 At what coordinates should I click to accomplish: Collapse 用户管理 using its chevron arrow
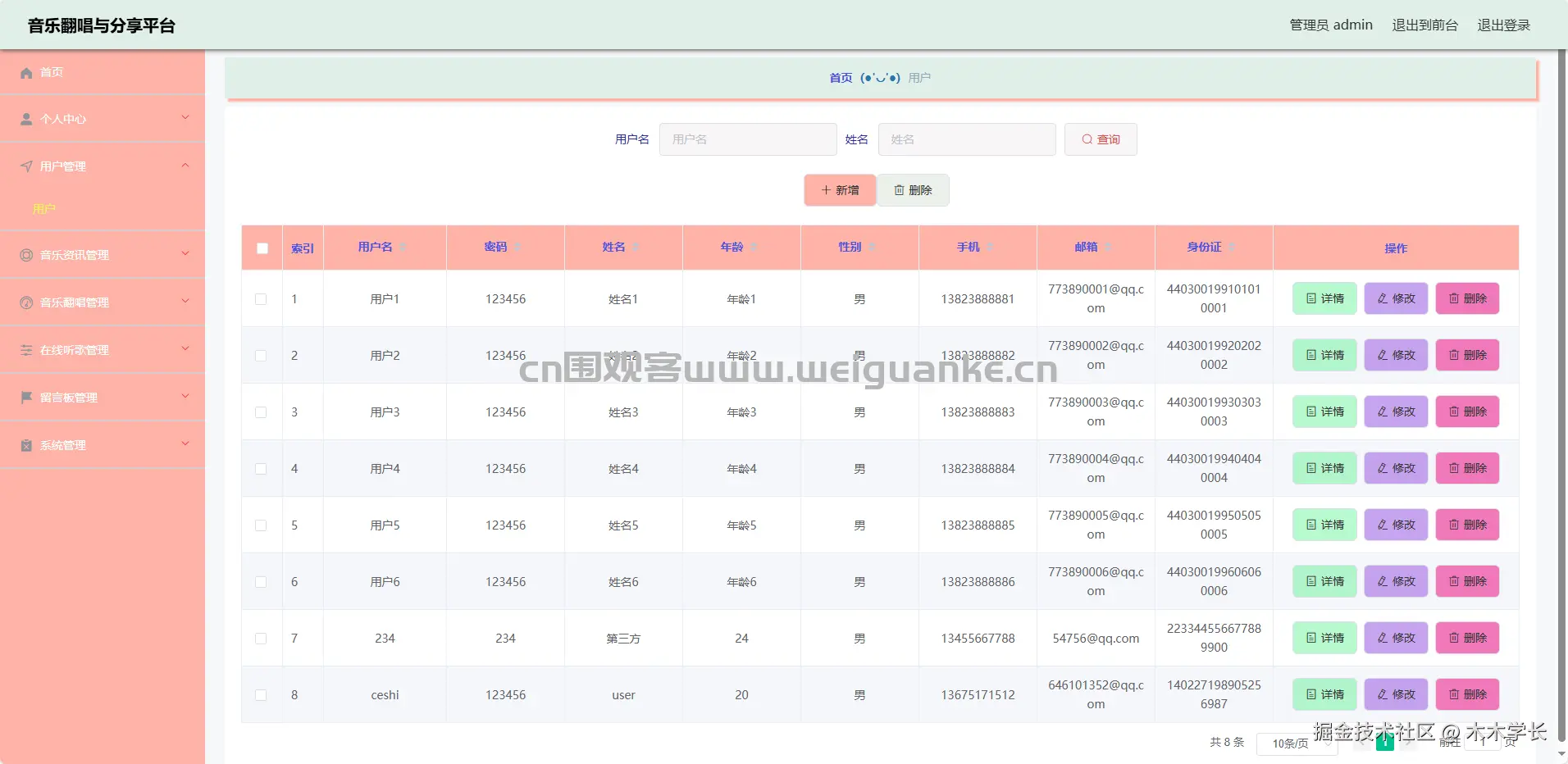[x=185, y=166]
